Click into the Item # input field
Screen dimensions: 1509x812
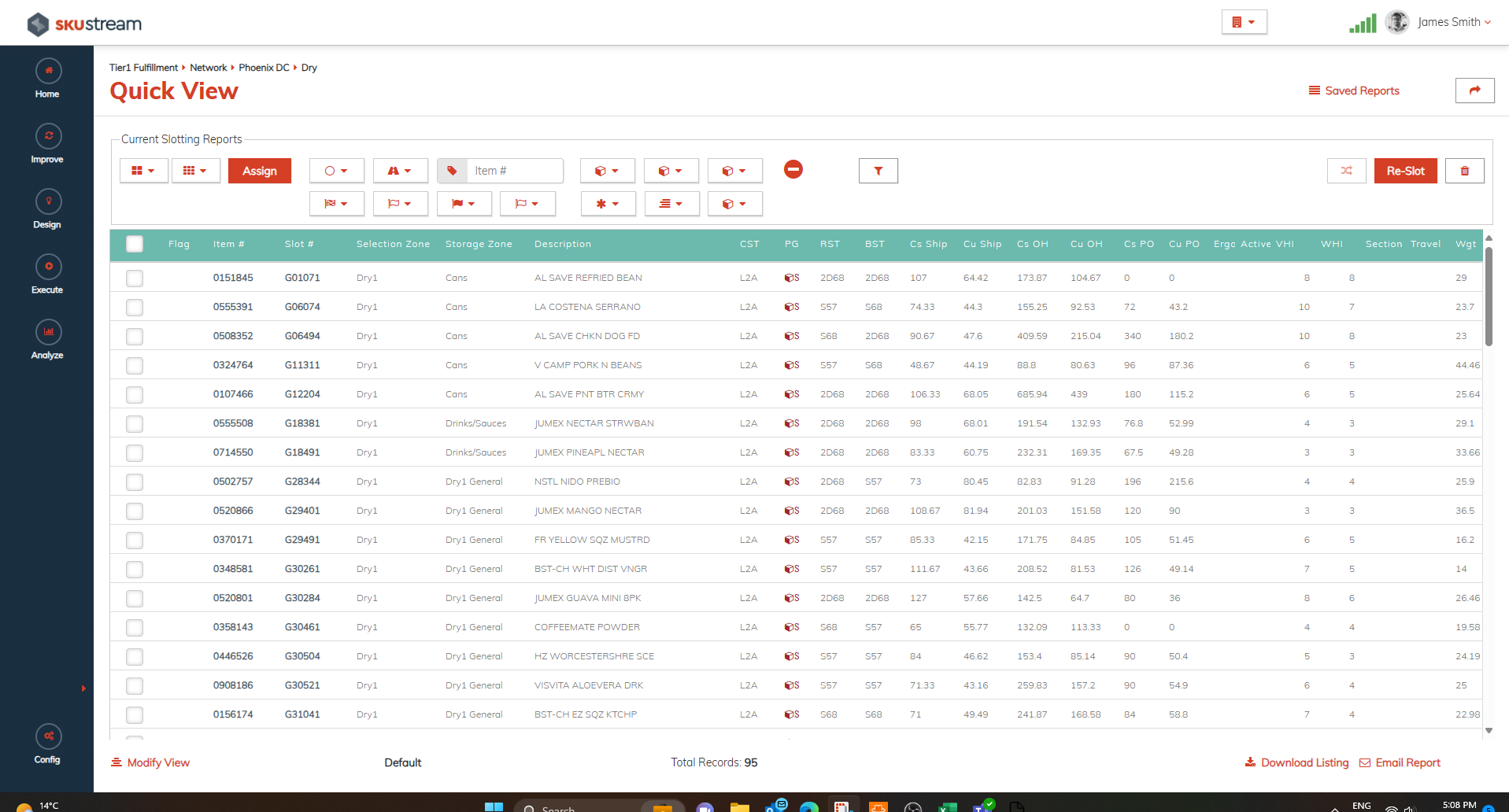515,171
